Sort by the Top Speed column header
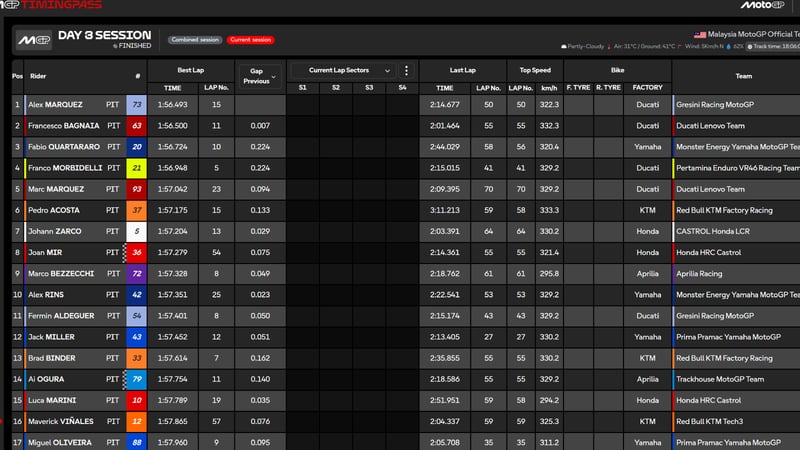The height and width of the screenshot is (450, 800). (536, 70)
